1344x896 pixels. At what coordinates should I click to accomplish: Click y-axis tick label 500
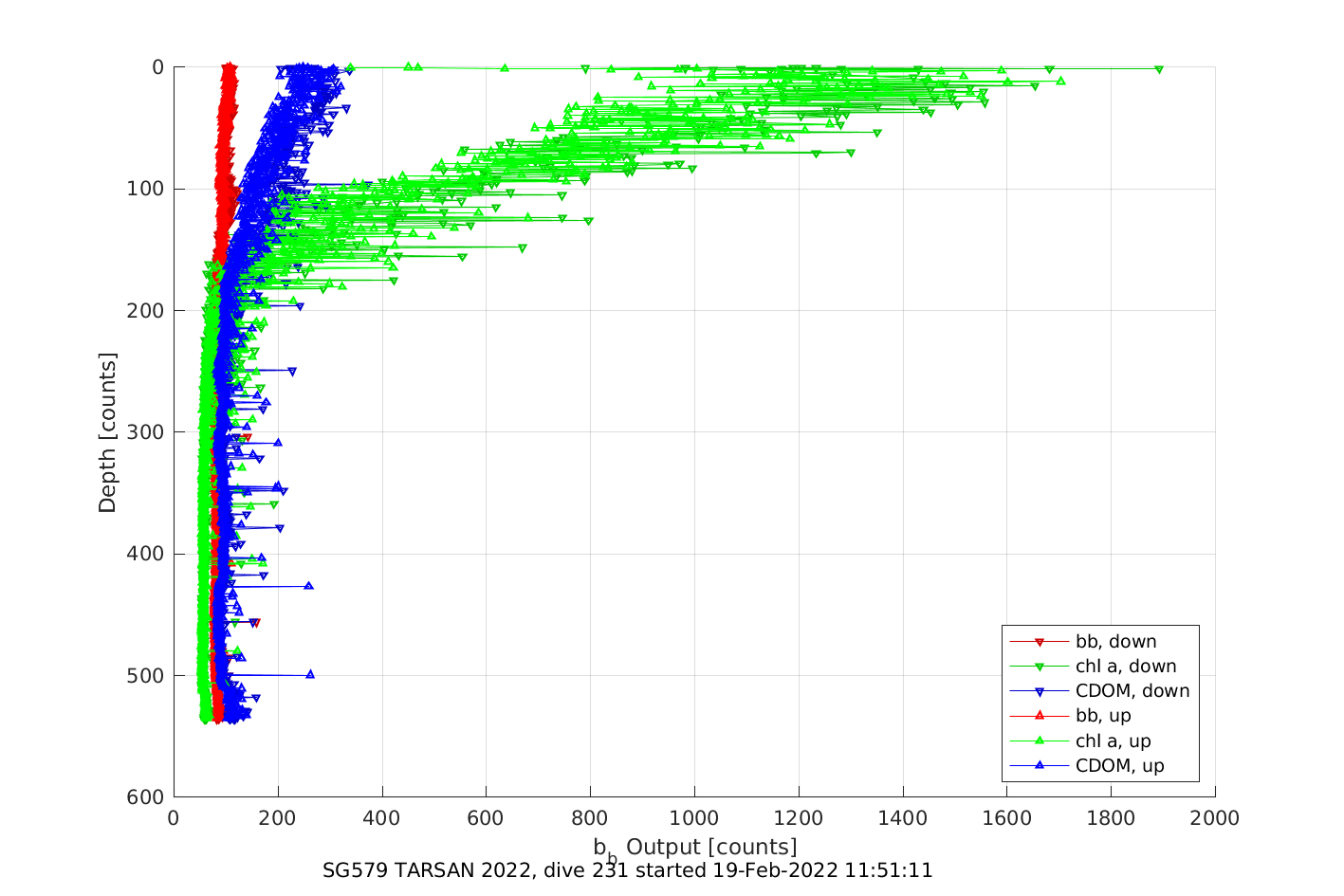click(146, 675)
